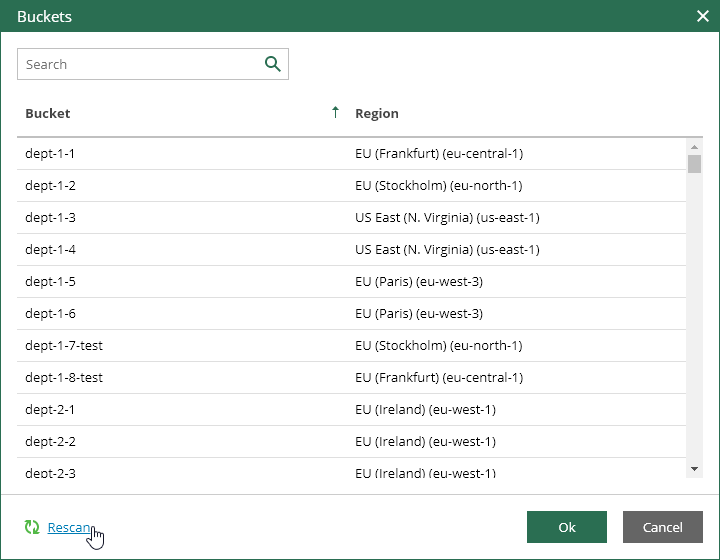
Task: Click the Cancel button
Action: [x=663, y=527]
